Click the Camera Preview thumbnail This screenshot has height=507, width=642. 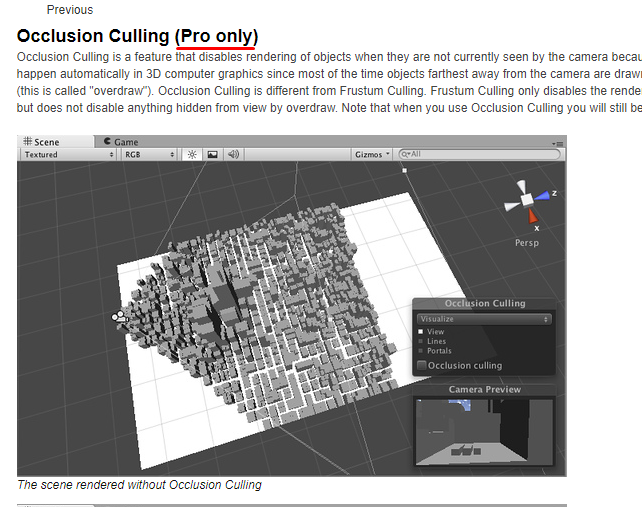[484, 432]
